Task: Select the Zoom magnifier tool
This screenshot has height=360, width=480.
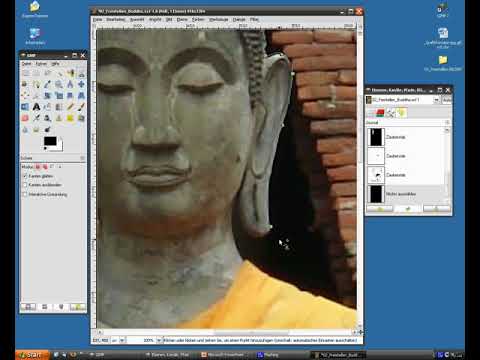Action: 59,84
